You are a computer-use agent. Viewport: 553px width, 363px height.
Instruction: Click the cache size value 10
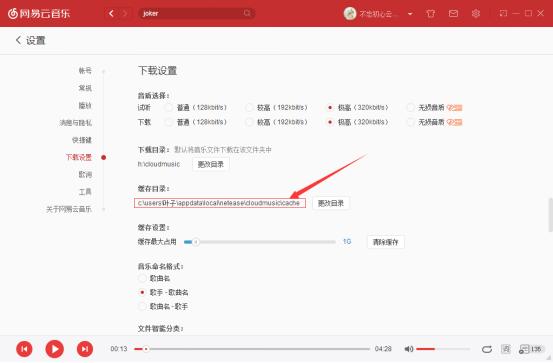point(347,242)
